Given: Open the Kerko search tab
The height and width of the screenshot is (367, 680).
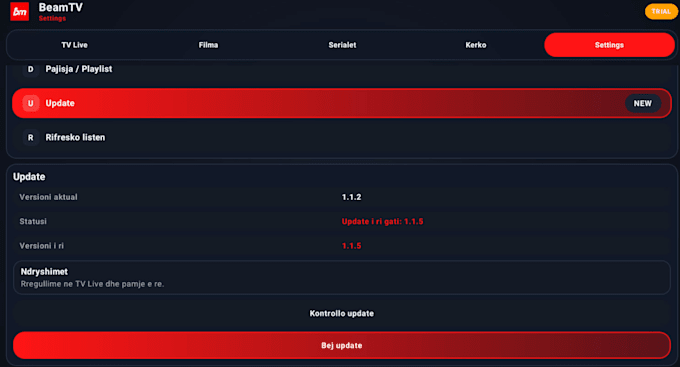Looking at the screenshot, I should pos(476,45).
